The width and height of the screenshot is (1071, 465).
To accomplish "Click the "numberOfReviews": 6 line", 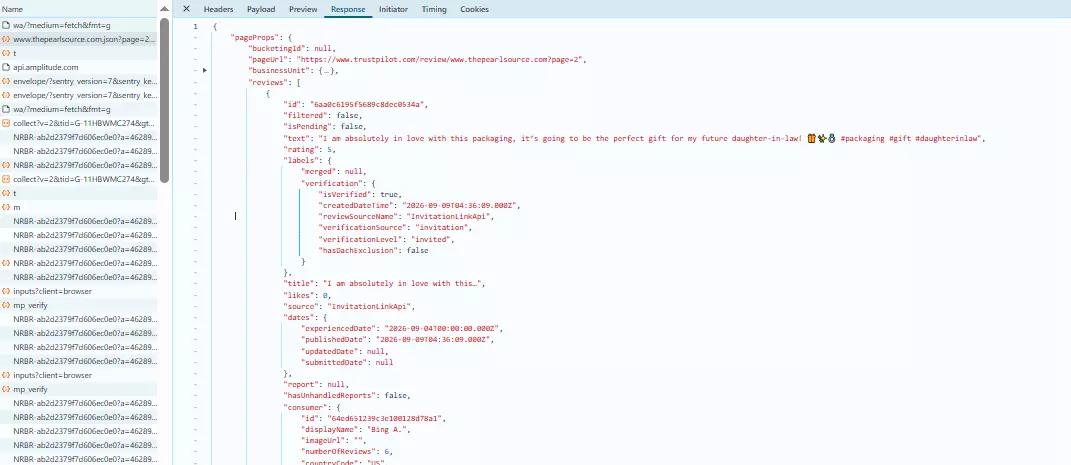I will (x=347, y=451).
